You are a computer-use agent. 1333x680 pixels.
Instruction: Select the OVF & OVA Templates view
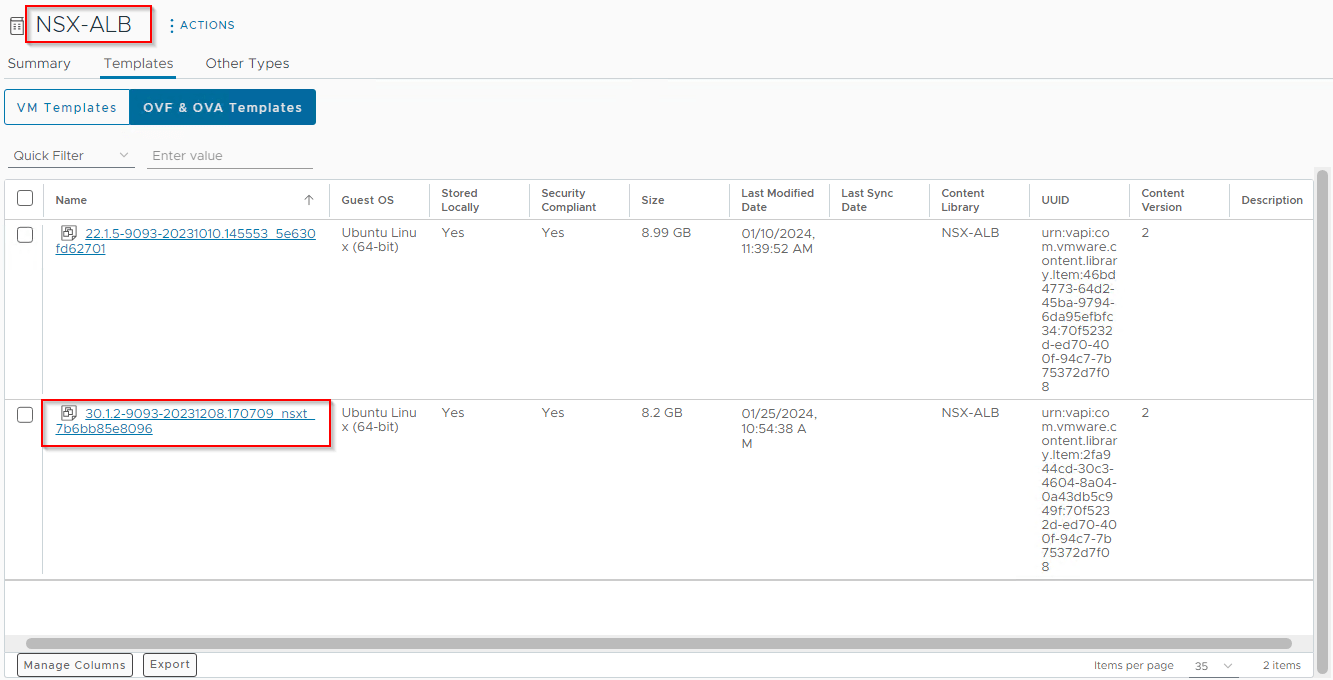[223, 107]
